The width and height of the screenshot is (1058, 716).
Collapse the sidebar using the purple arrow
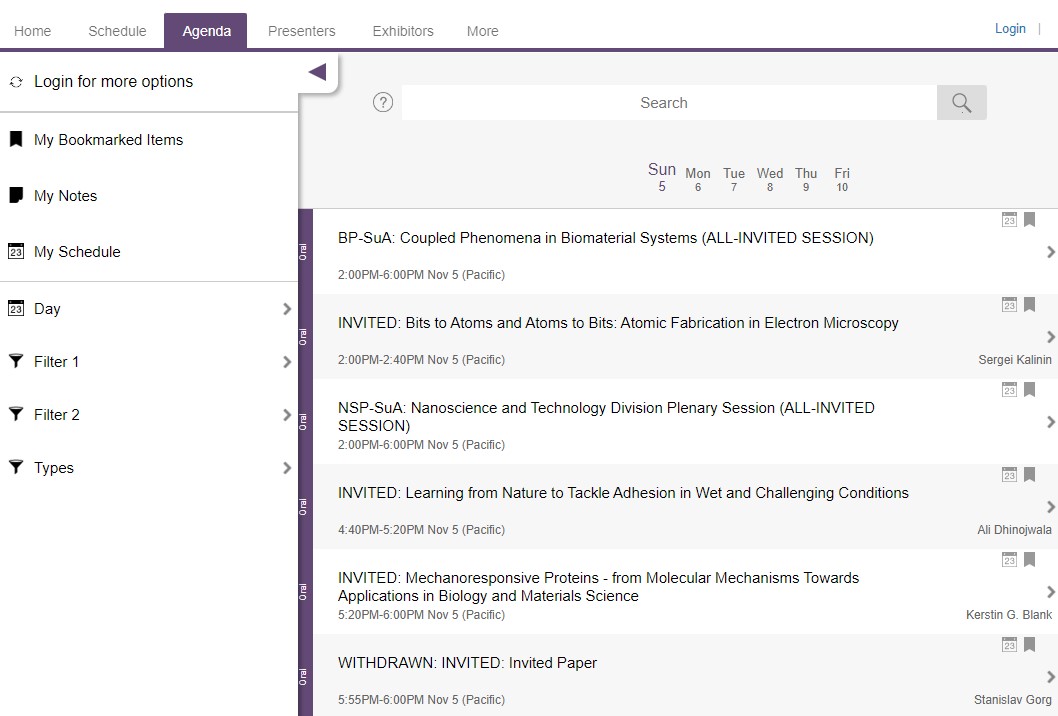[x=318, y=71]
